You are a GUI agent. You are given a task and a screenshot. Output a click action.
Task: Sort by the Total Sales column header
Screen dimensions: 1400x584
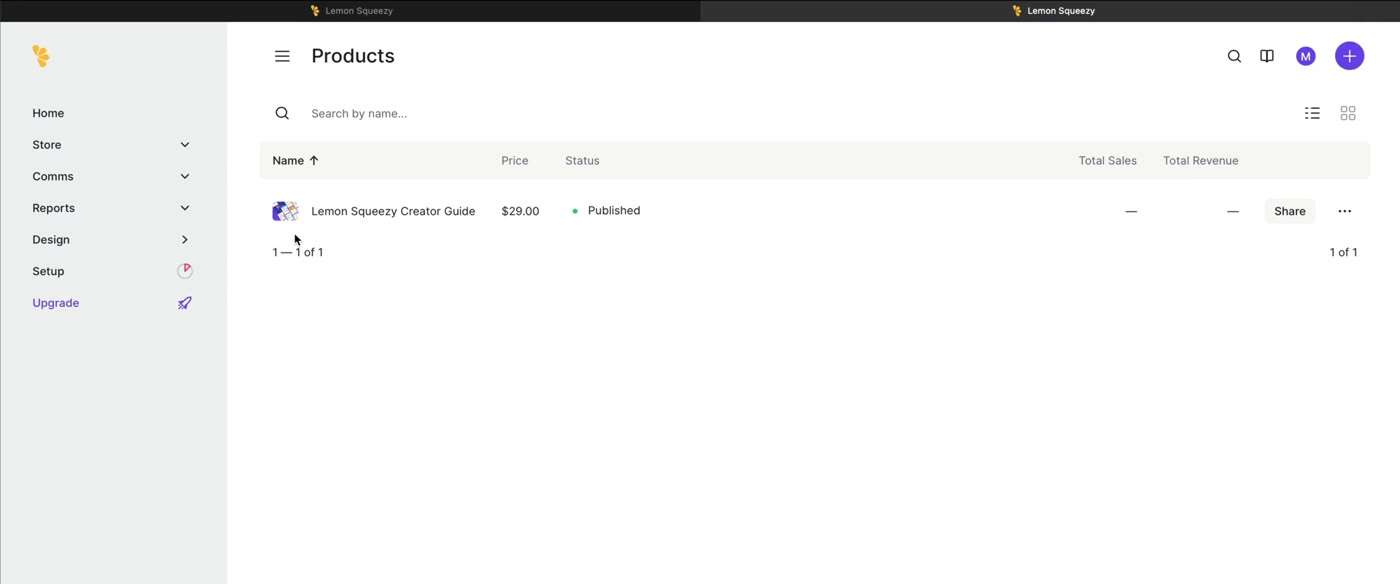1107,160
